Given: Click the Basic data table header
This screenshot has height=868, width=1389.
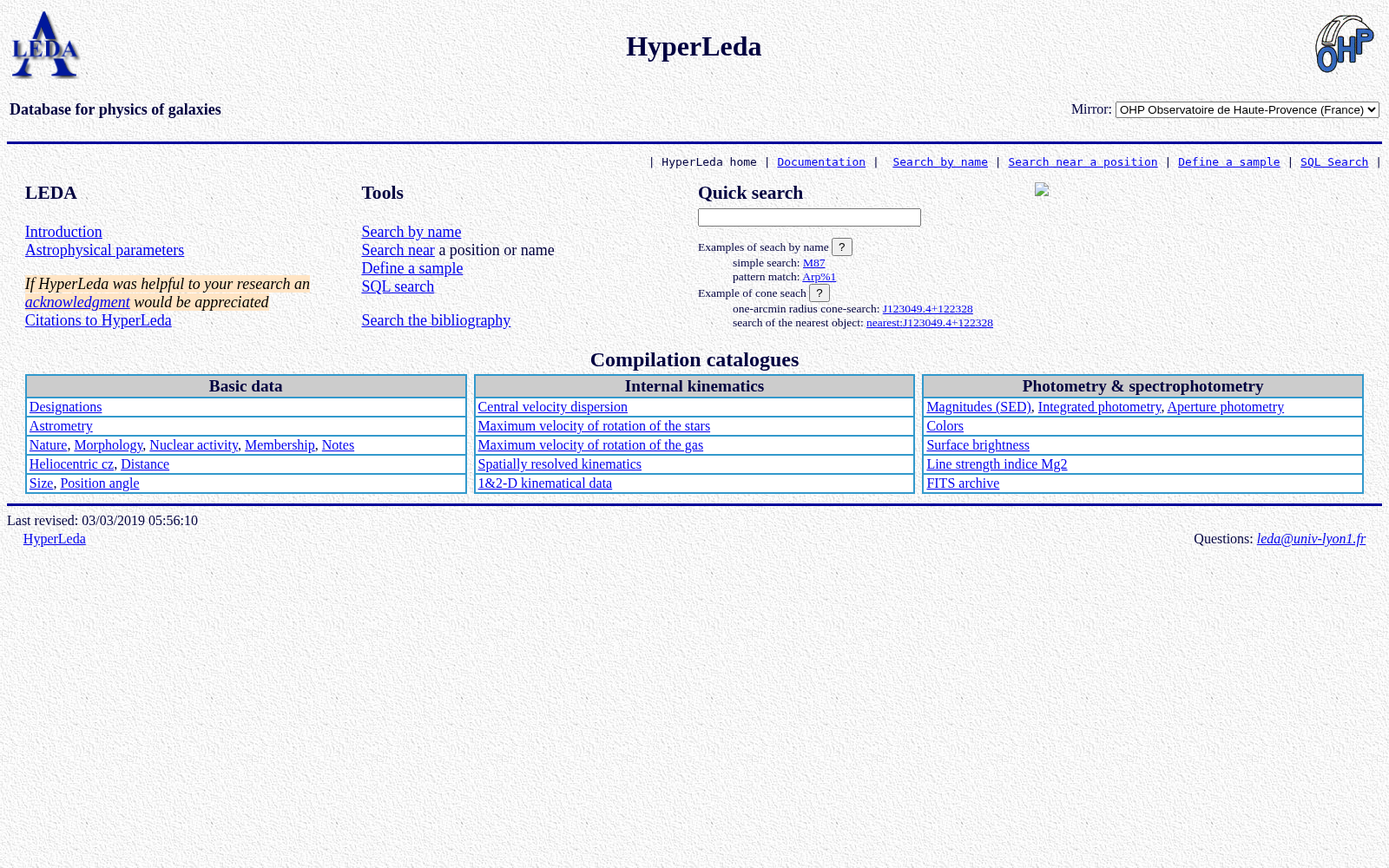Looking at the screenshot, I should tap(246, 386).
